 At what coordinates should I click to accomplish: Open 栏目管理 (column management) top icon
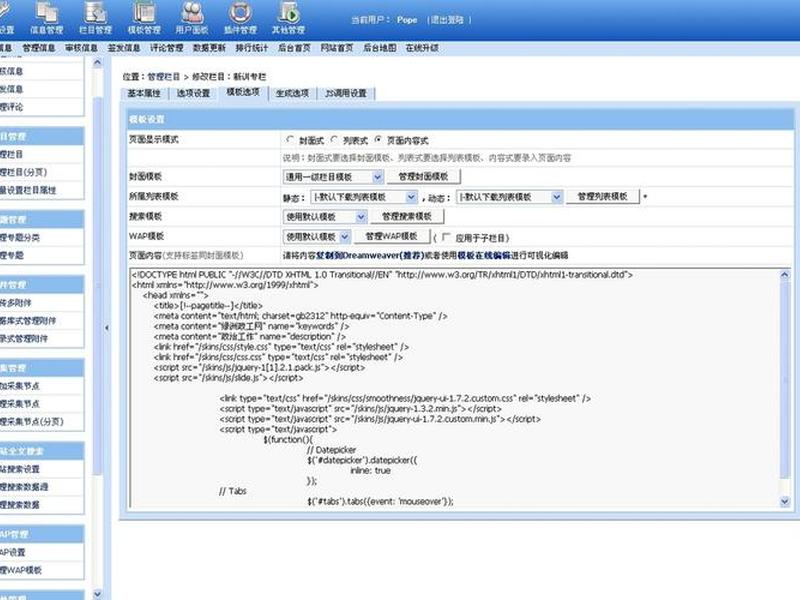95,19
